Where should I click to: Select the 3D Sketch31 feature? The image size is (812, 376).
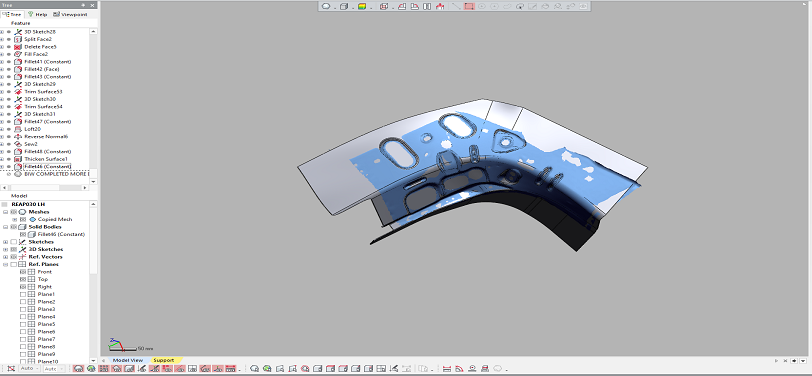pos(40,114)
